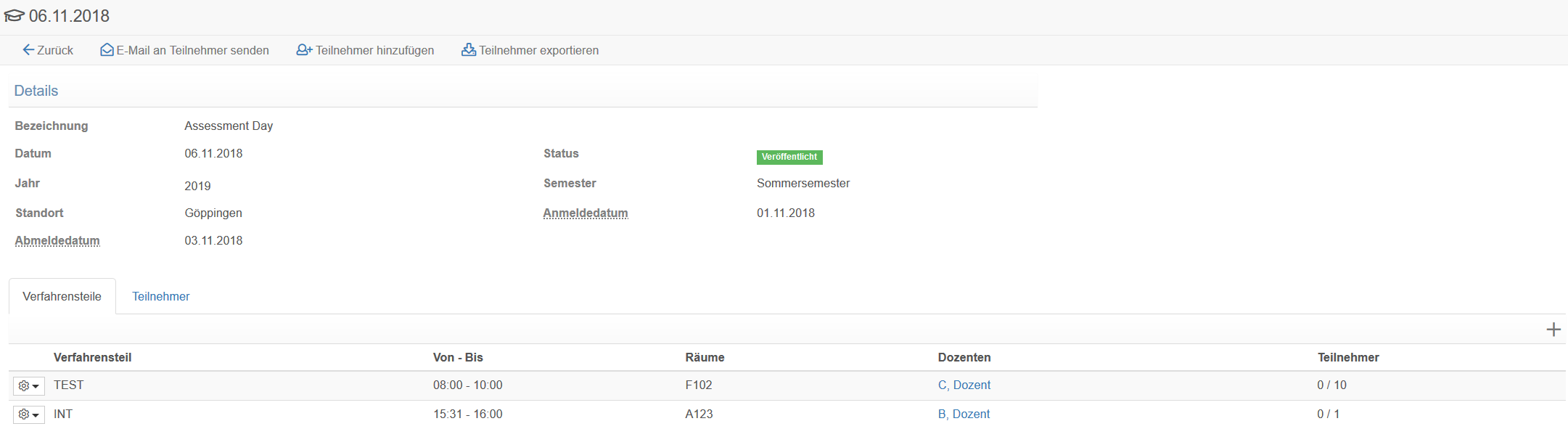Screen dimensions: 1568x429
Task: Click the green Veröffentlicht status badge
Action: 789,157
